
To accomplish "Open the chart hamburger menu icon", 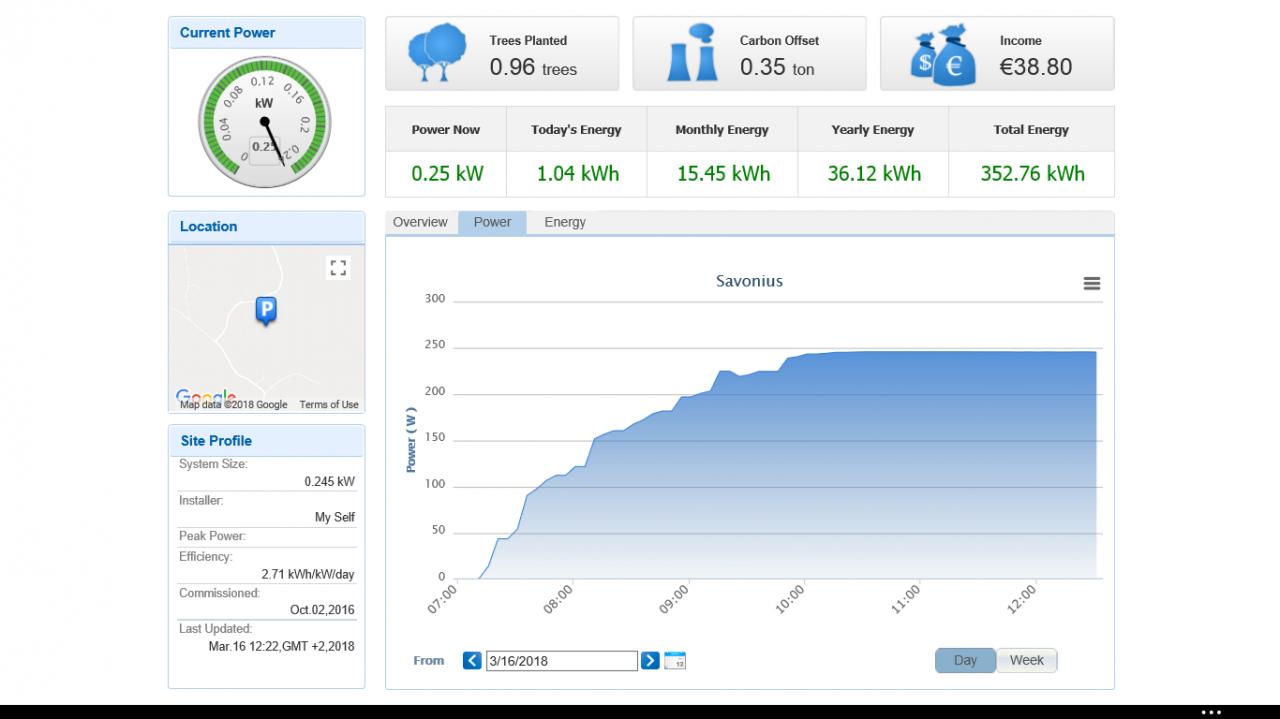I will pos(1092,284).
